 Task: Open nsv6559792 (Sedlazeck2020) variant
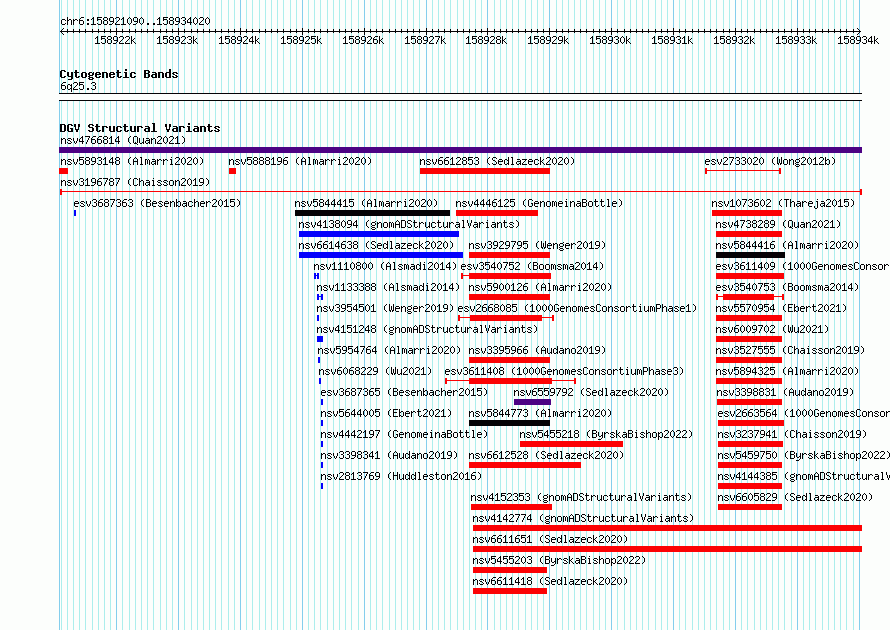pos(591,392)
